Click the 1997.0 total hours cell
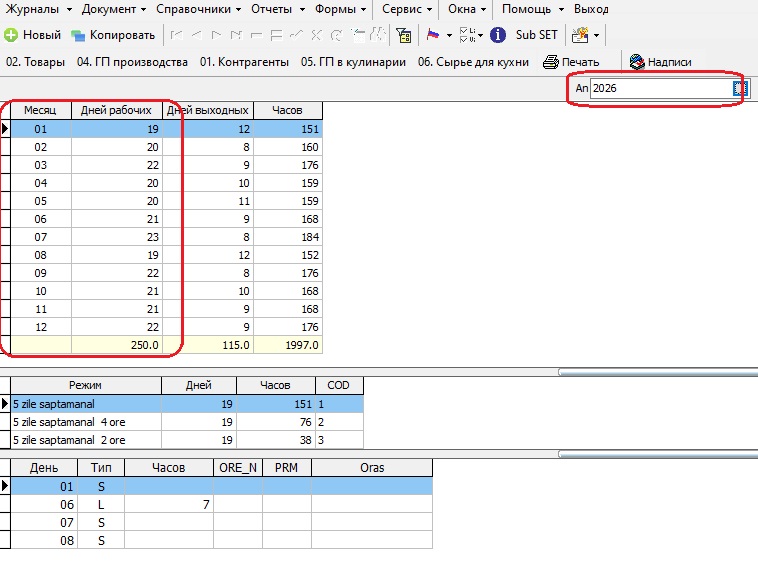 288,345
